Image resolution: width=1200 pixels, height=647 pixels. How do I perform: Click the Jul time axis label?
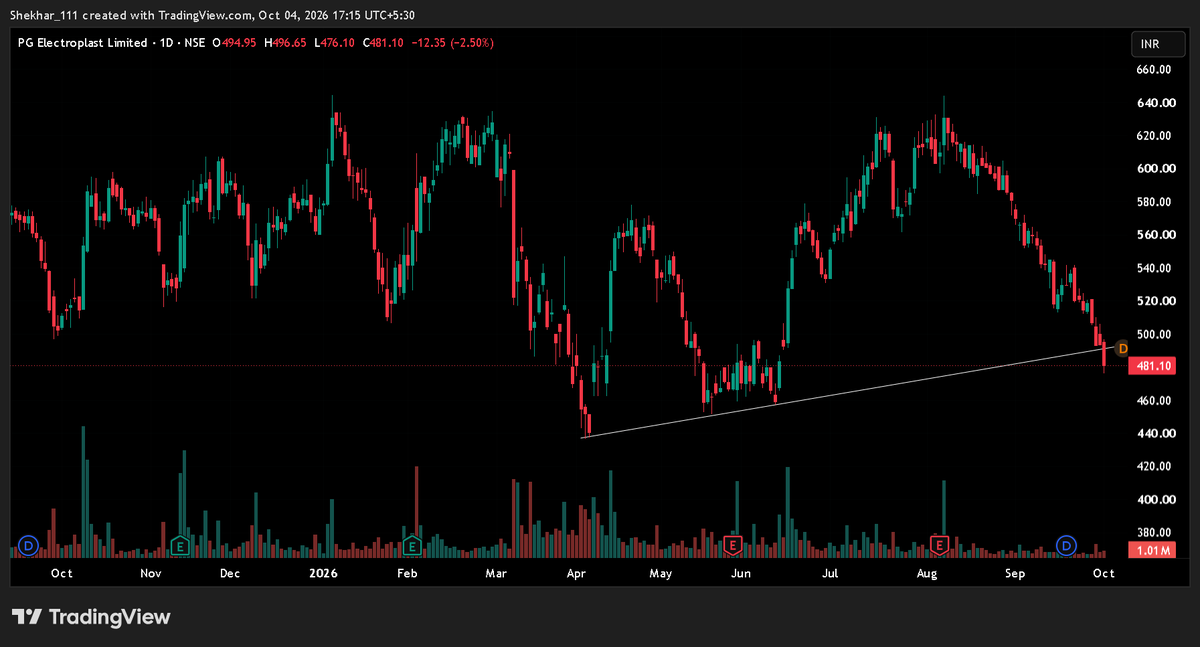830,574
